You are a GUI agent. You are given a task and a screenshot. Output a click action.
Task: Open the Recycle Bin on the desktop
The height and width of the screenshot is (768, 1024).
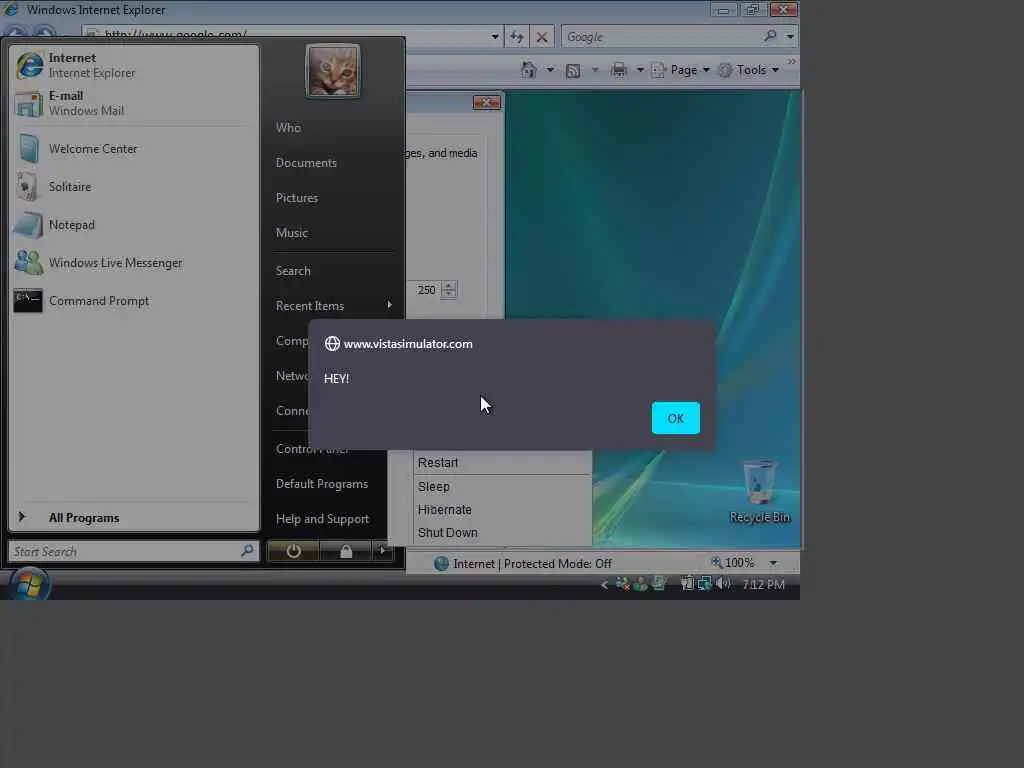[x=760, y=491]
